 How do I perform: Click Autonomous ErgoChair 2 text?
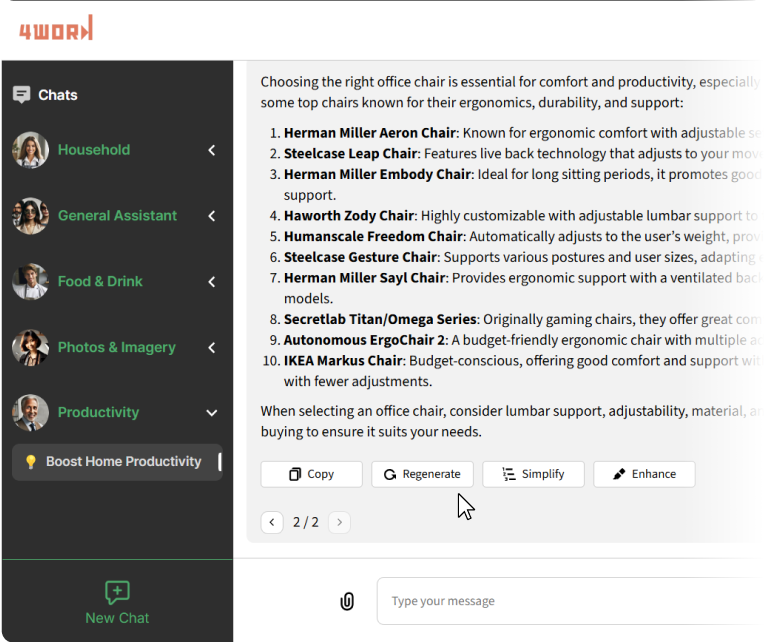point(364,340)
